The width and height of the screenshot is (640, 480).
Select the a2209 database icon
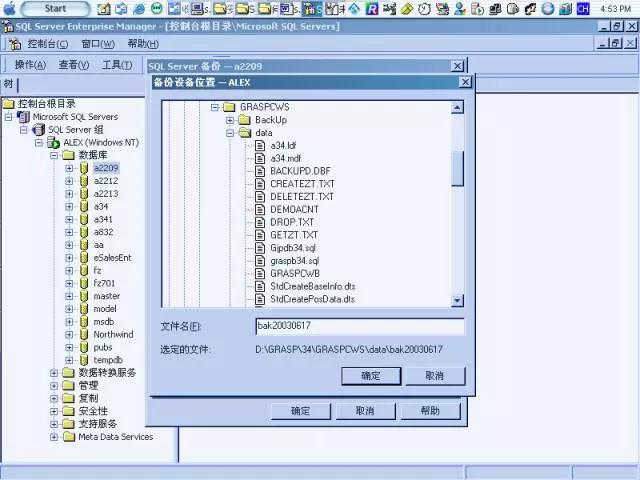(x=84, y=168)
